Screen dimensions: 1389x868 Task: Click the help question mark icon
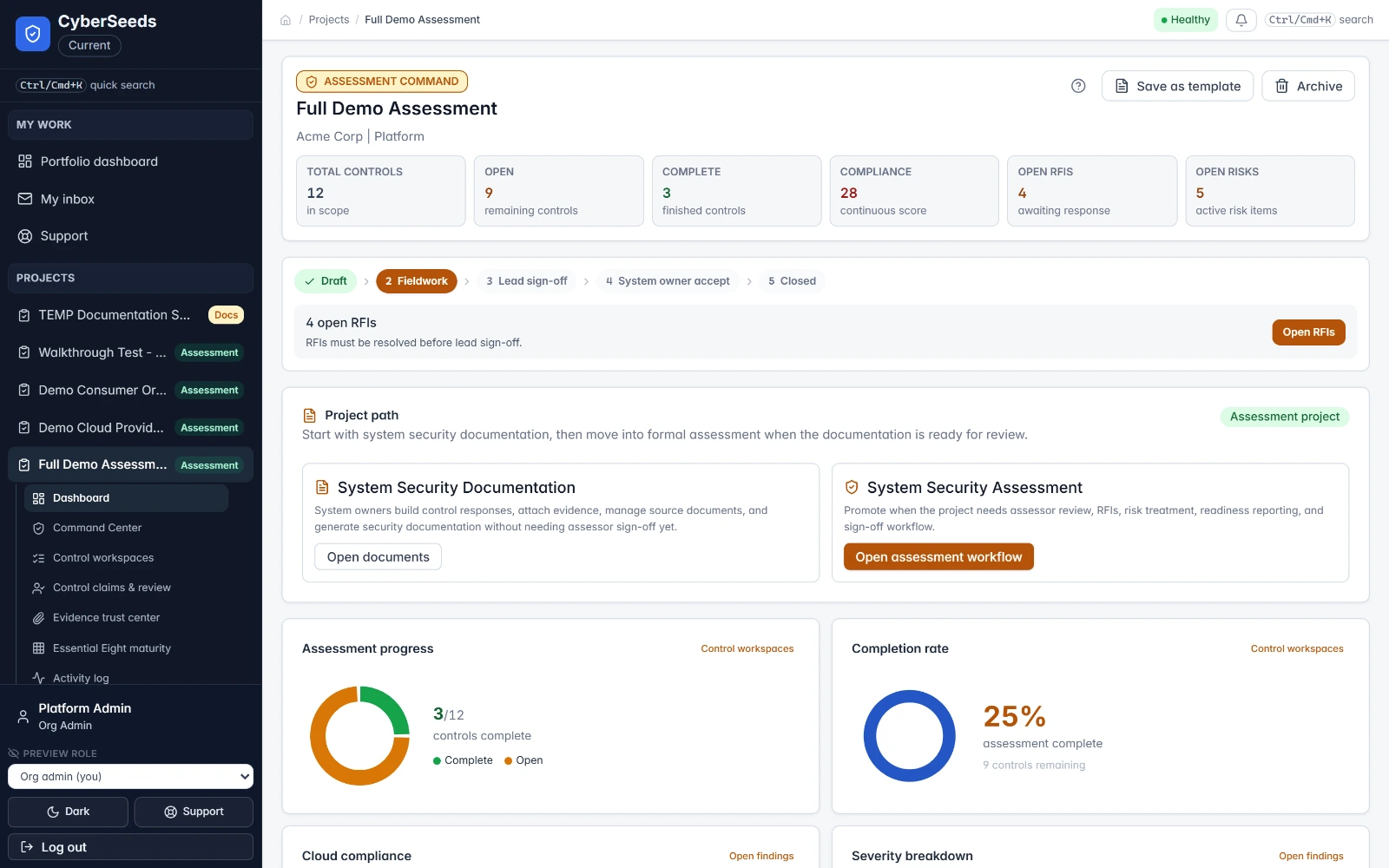(1078, 86)
